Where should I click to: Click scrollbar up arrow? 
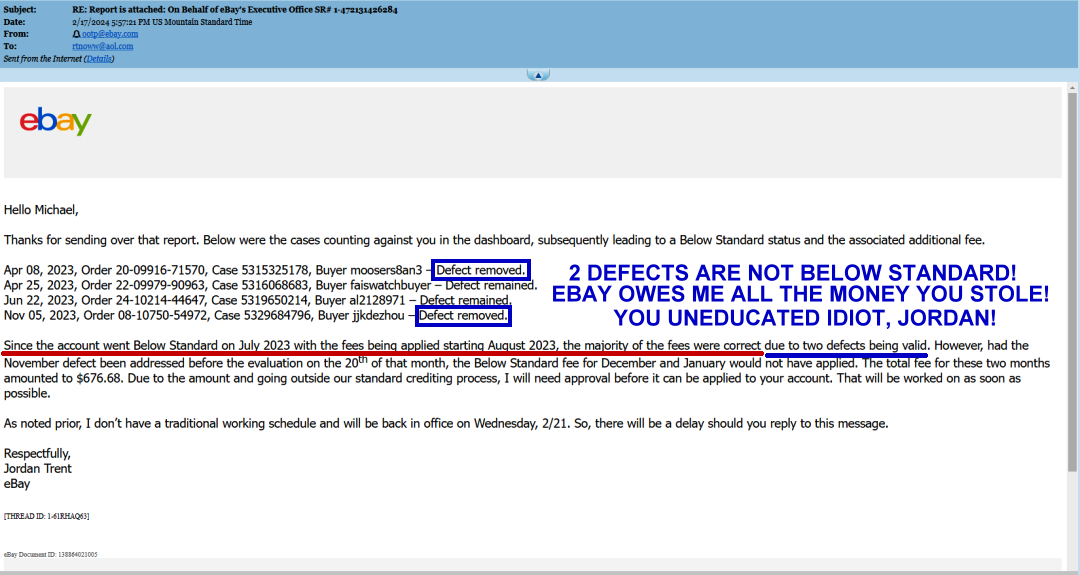point(1072,87)
